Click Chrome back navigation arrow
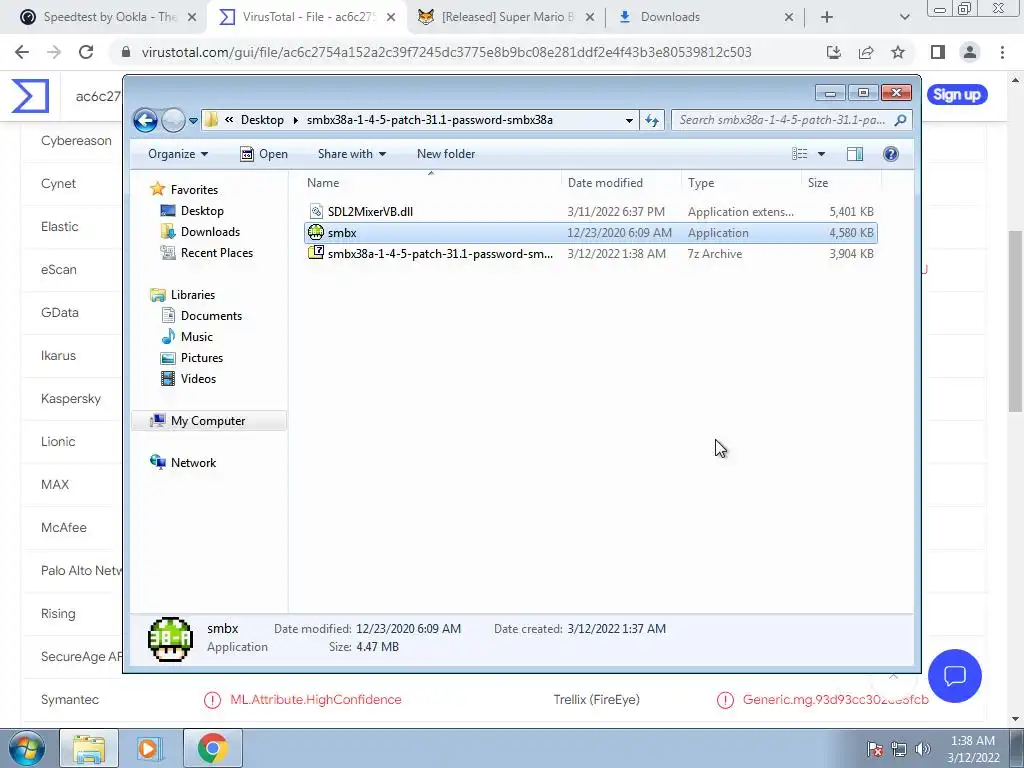The image size is (1024, 768). [x=22, y=52]
